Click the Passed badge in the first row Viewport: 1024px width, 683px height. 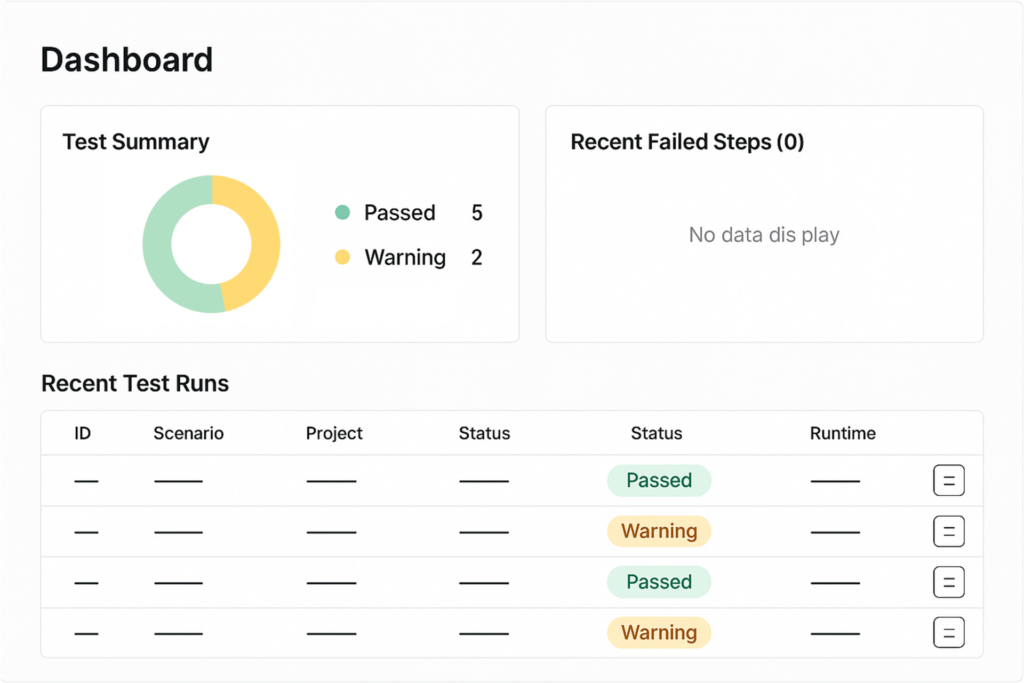pos(659,481)
